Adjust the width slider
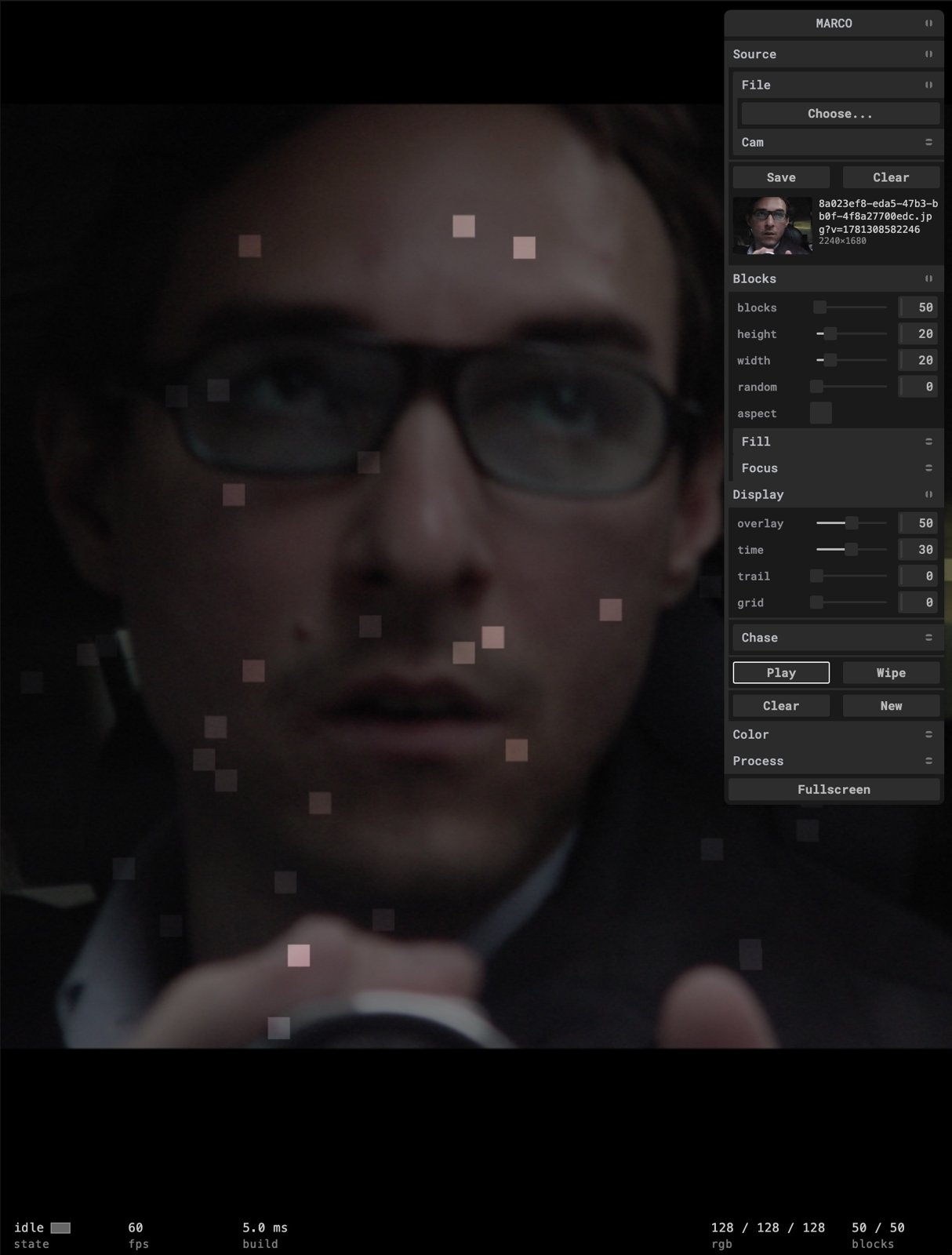 (x=851, y=361)
